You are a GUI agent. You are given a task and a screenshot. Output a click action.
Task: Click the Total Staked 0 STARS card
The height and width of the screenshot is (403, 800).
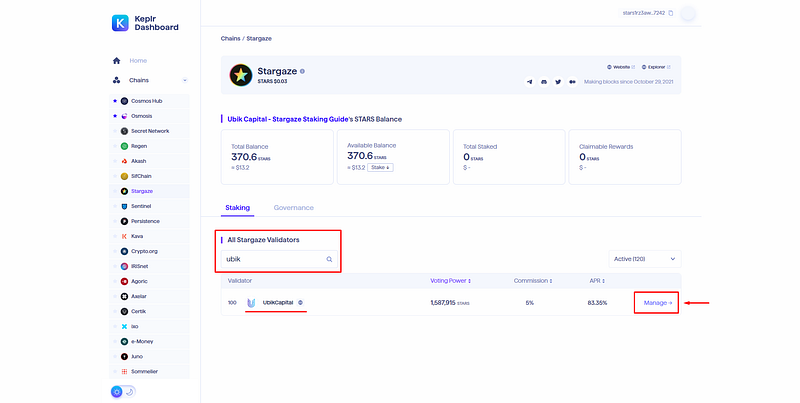click(x=509, y=157)
